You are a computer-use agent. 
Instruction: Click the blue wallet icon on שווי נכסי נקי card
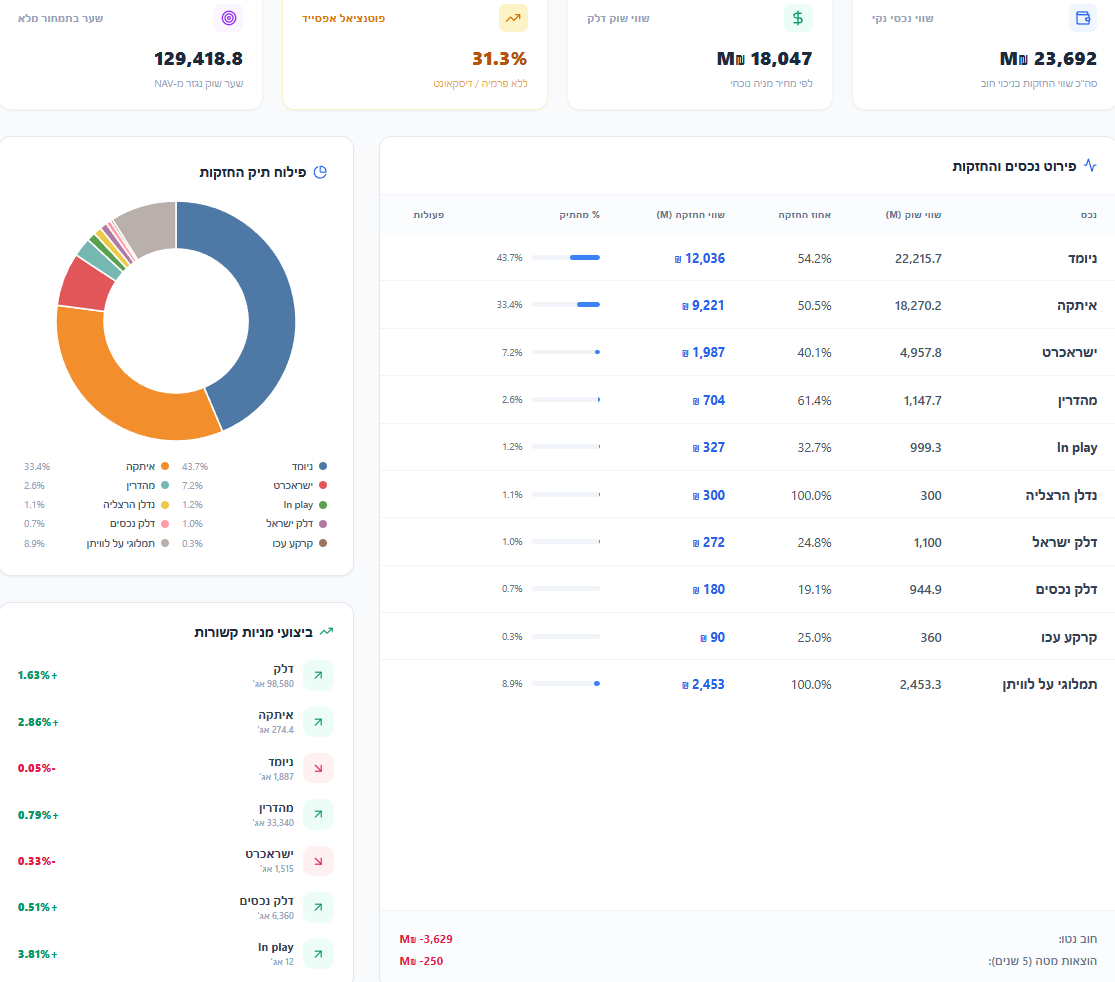pos(1083,18)
